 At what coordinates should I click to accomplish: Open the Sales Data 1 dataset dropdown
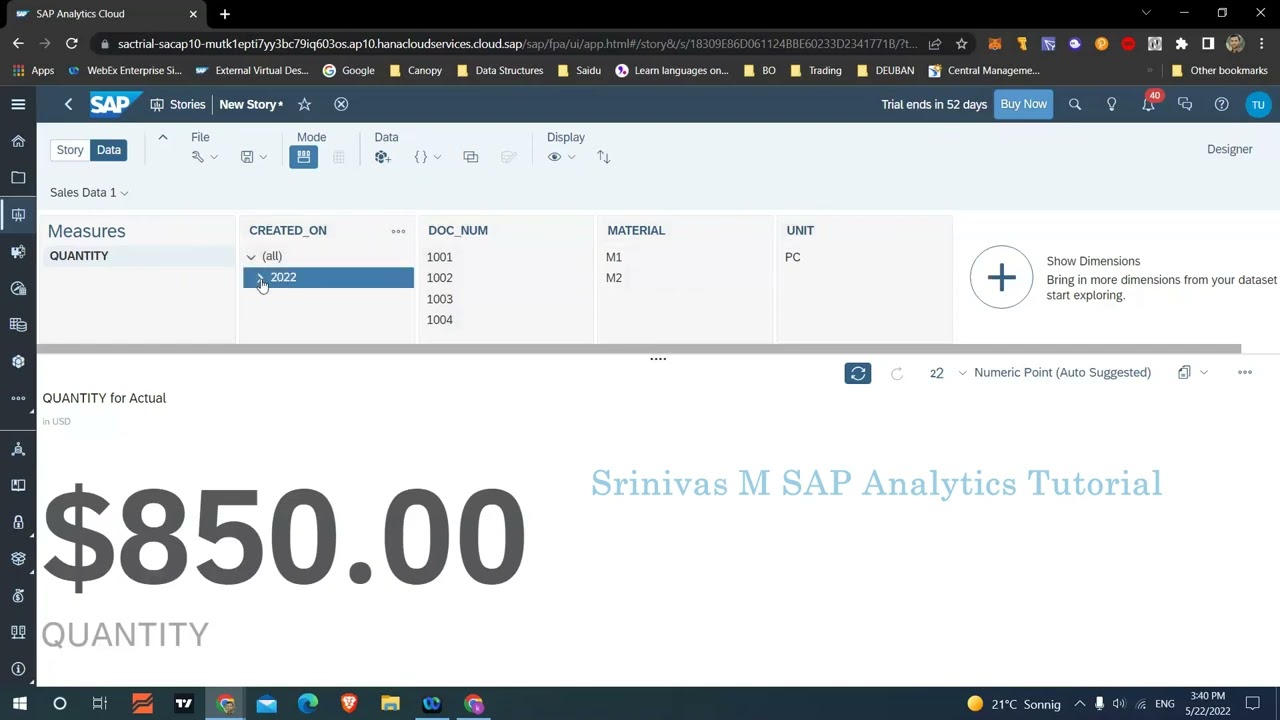89,192
